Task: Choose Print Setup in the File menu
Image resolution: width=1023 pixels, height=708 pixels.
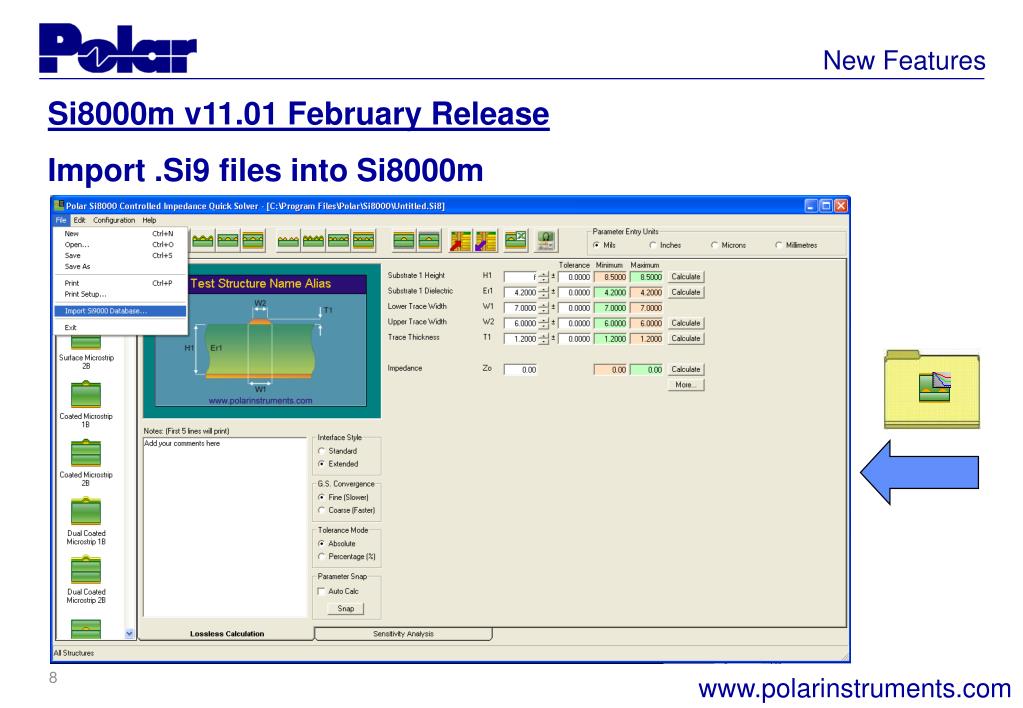Action: pos(121,294)
